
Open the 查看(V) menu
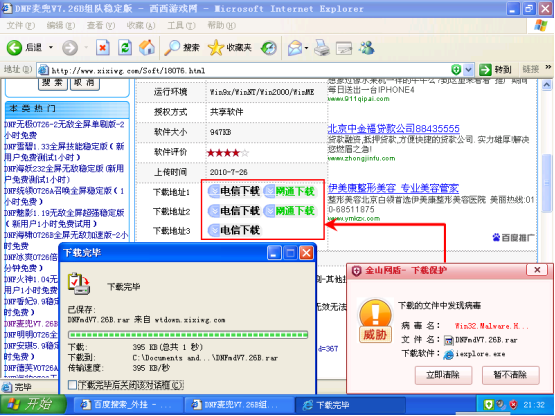coord(101,25)
